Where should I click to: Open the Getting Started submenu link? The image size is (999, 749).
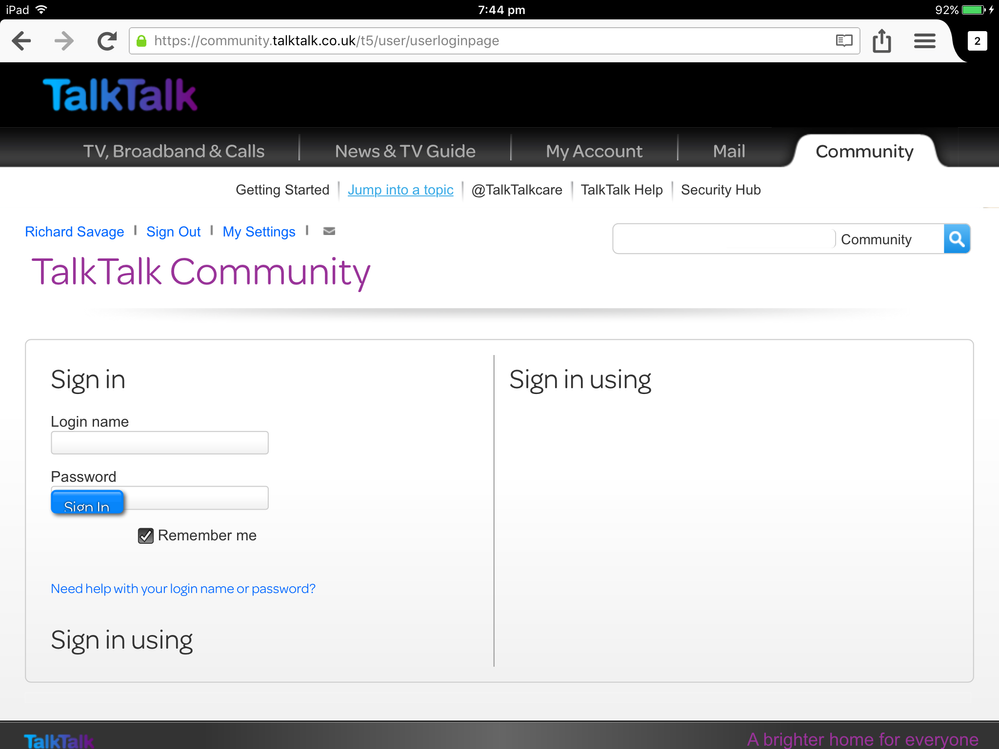pyautogui.click(x=282, y=190)
